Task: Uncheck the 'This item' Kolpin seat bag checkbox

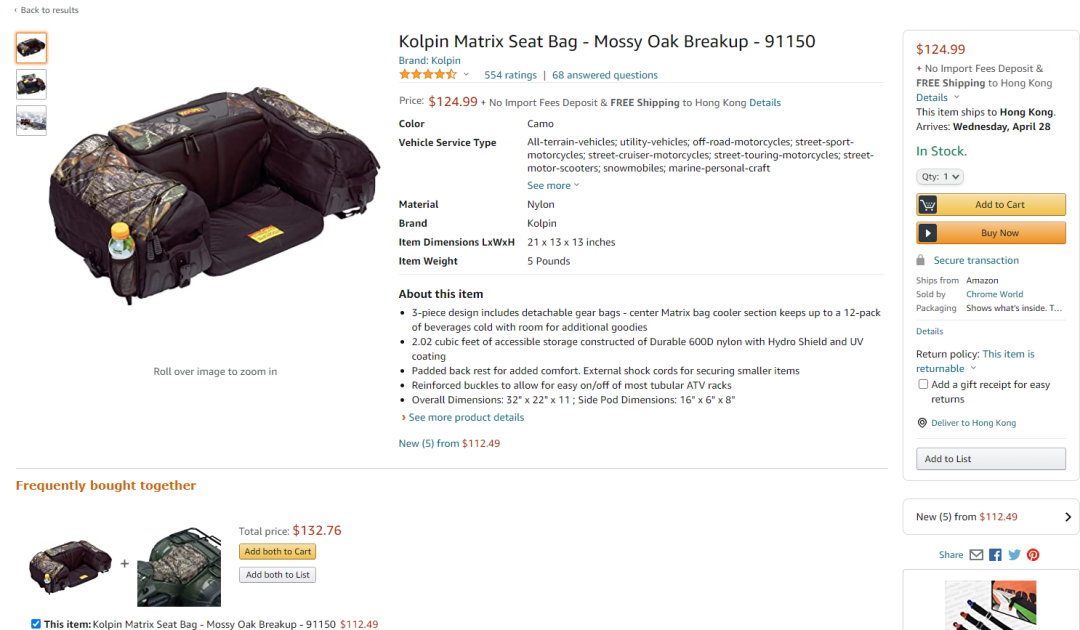Action: click(36, 624)
